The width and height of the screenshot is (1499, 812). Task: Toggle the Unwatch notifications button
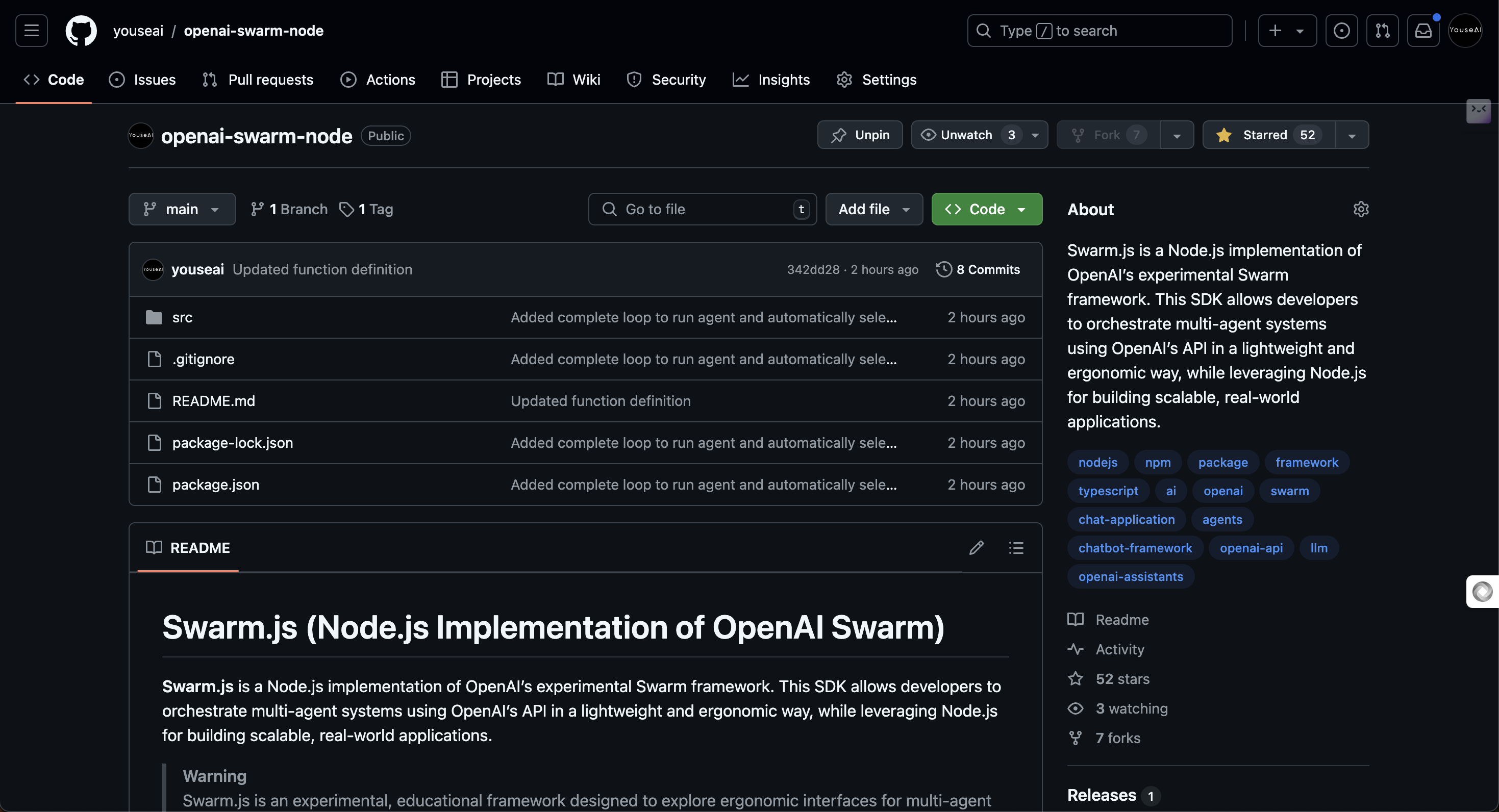[x=966, y=135]
